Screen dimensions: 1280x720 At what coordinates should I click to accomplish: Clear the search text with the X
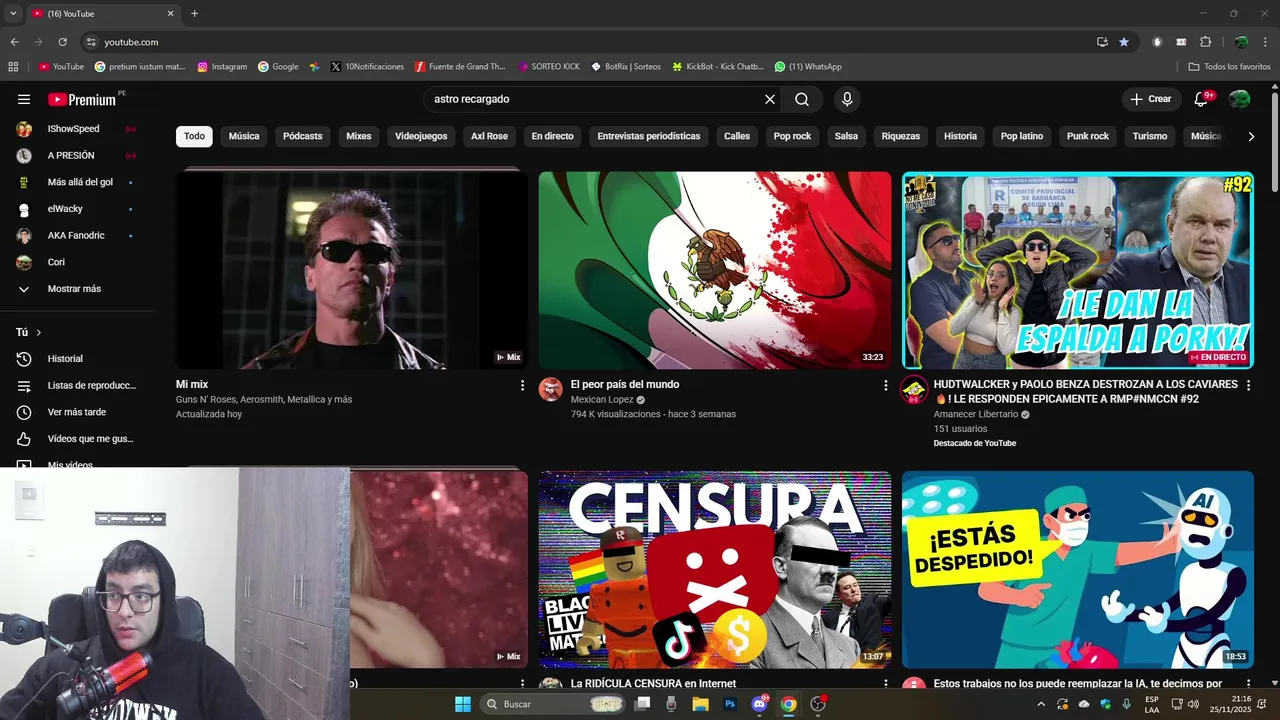pos(770,99)
